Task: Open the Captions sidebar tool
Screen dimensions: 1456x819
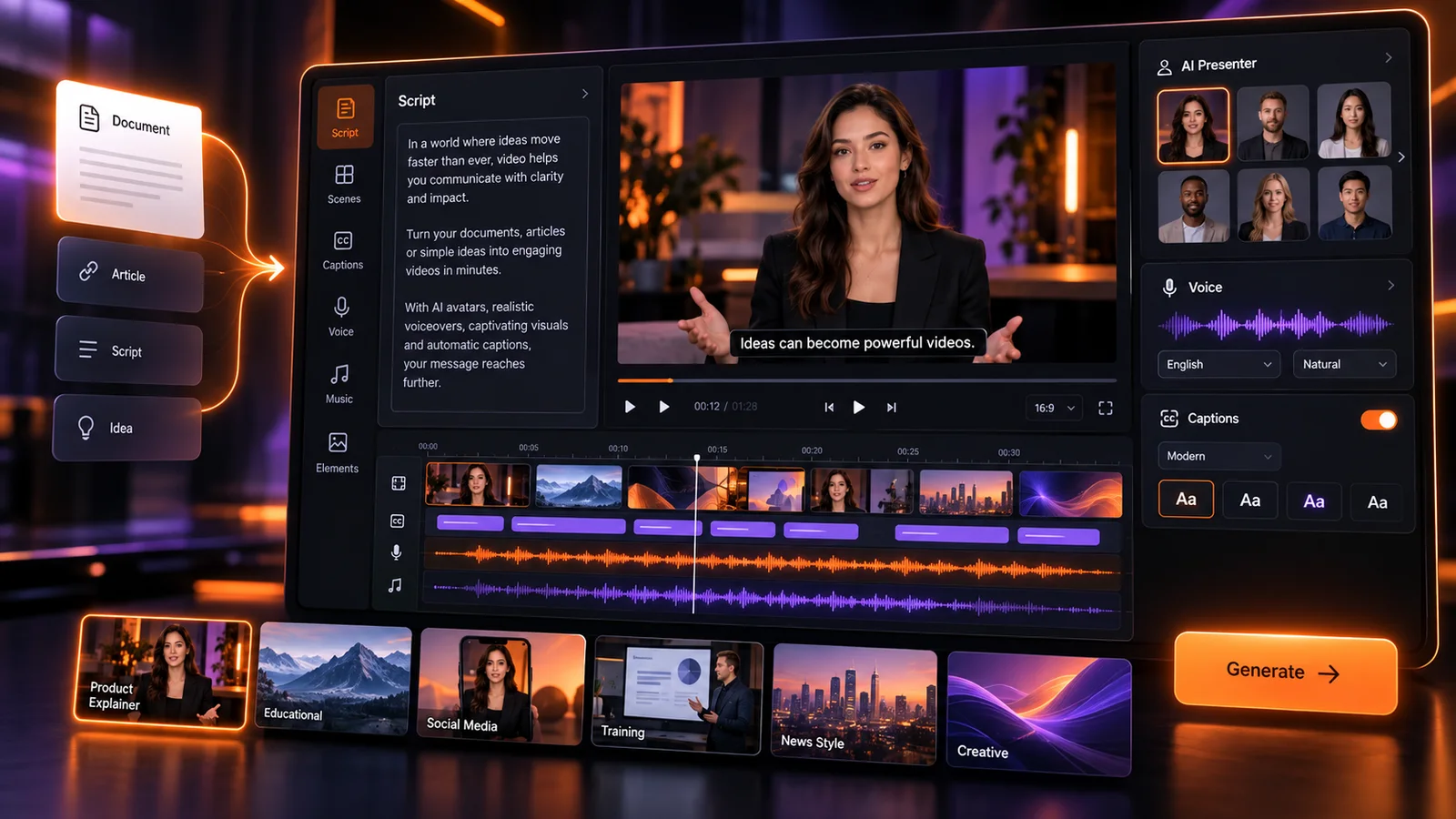Action: 342,250
